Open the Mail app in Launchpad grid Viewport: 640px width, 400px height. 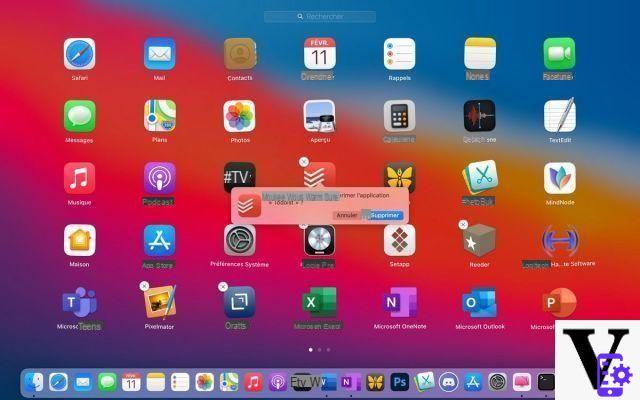[160, 54]
